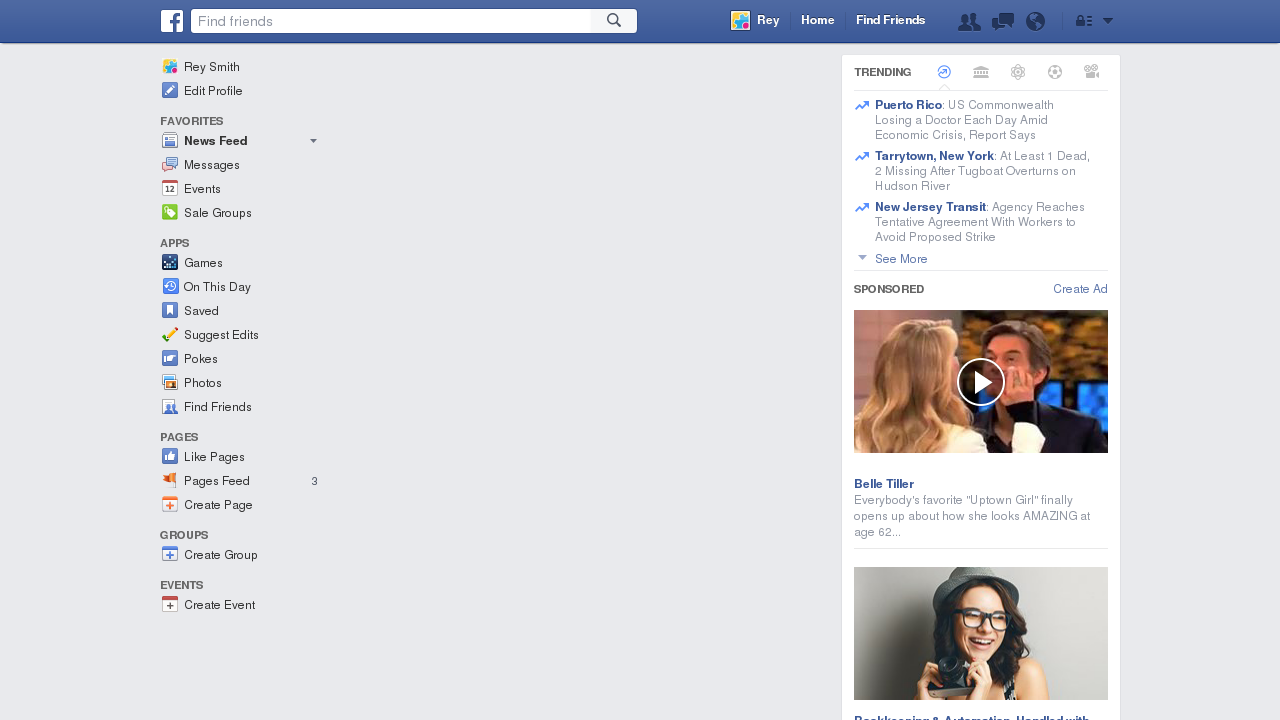Open Rey's profile name link in top bar
Viewport: 1280px width, 720px height.
point(768,20)
